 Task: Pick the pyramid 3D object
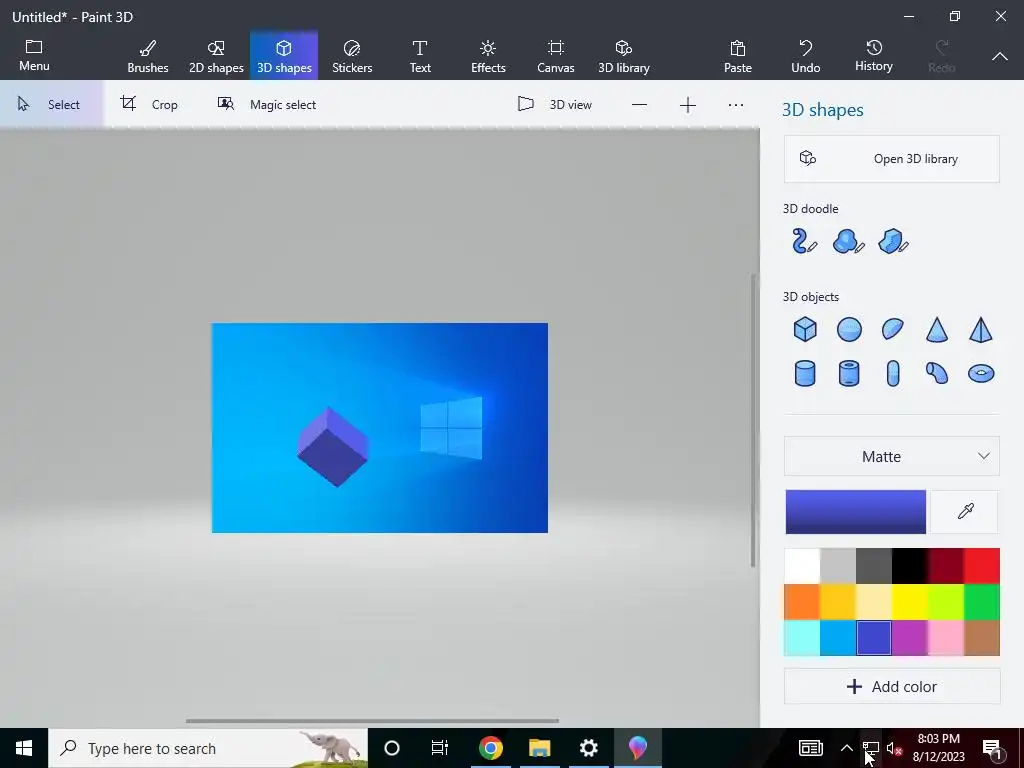(981, 329)
